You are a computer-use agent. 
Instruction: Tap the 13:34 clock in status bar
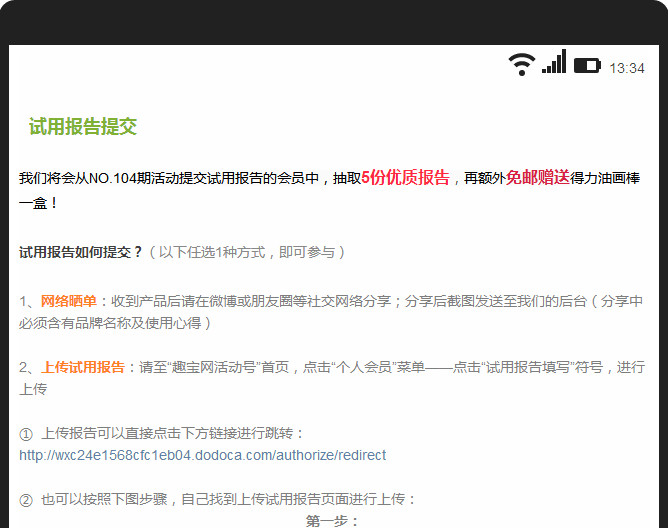tap(626, 68)
